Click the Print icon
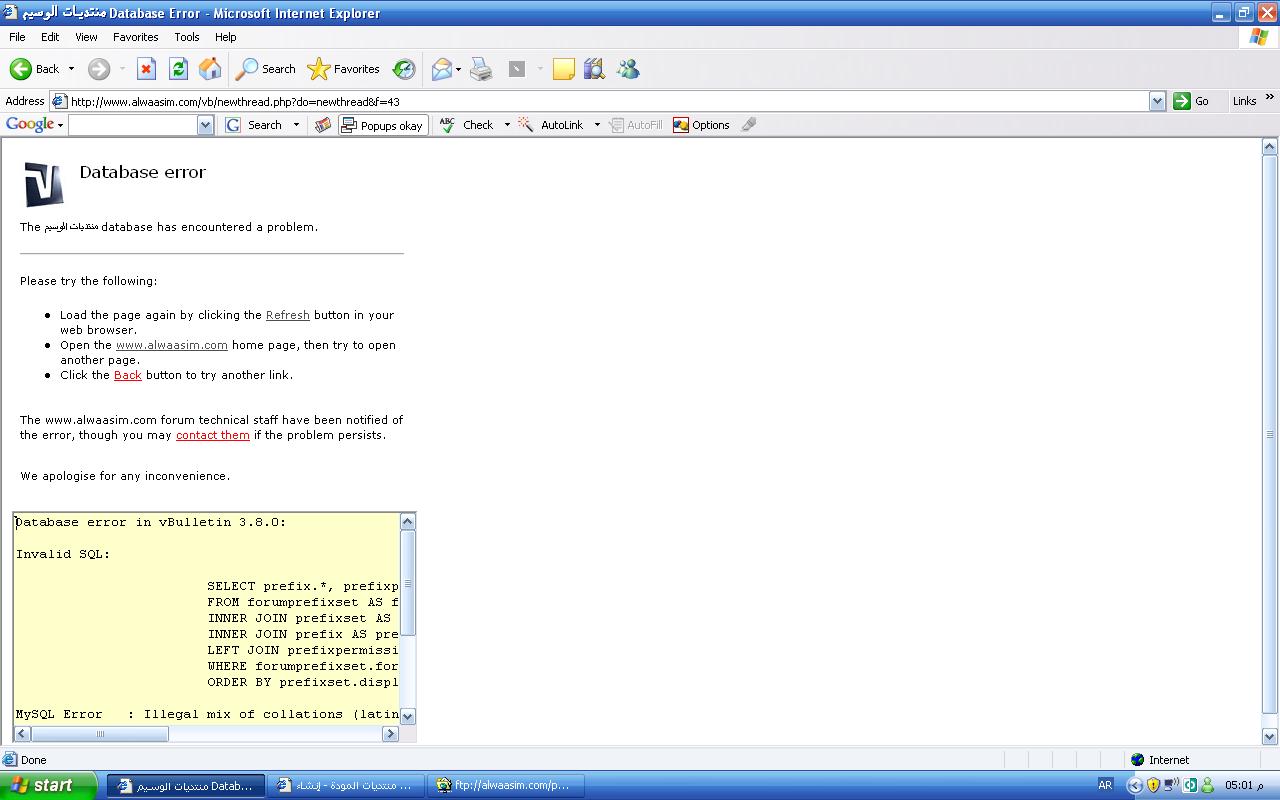 (x=481, y=69)
